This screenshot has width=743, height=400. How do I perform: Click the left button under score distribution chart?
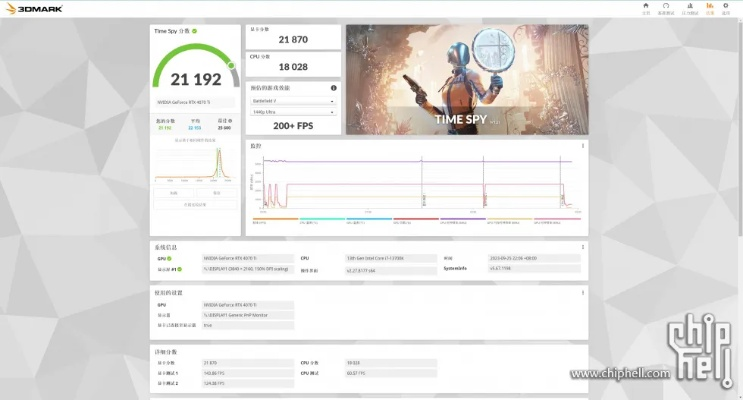click(x=173, y=193)
